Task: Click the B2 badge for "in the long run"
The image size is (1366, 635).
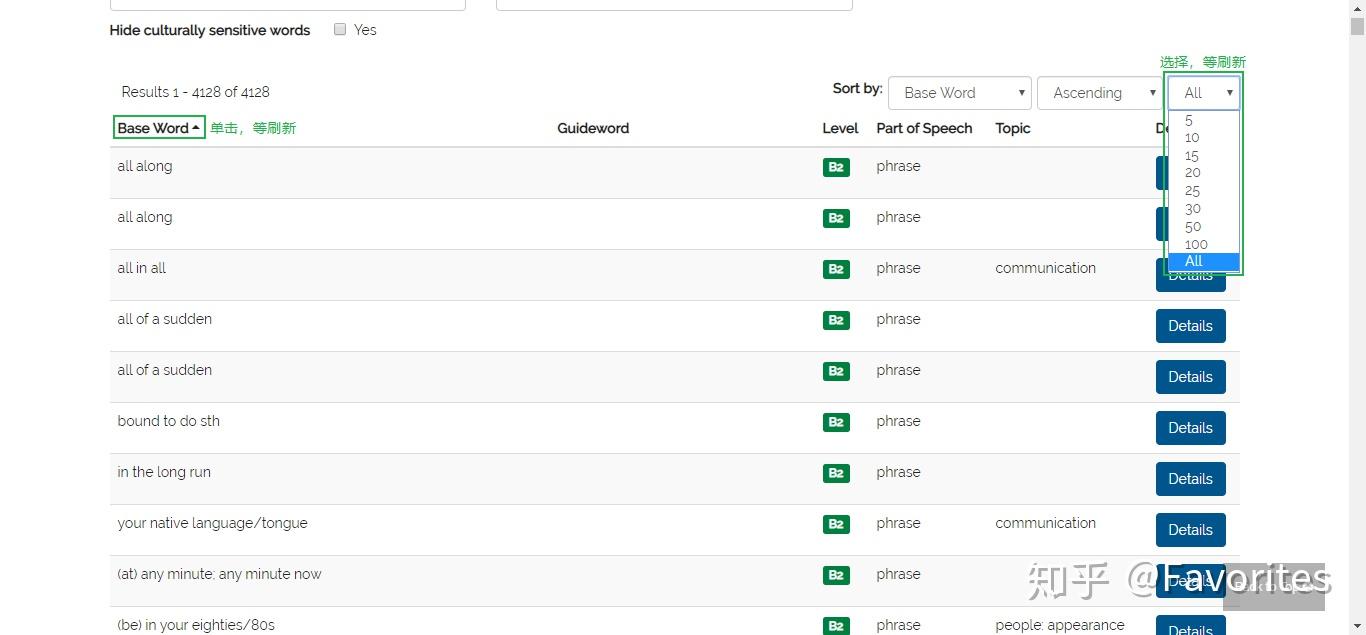Action: click(x=836, y=473)
